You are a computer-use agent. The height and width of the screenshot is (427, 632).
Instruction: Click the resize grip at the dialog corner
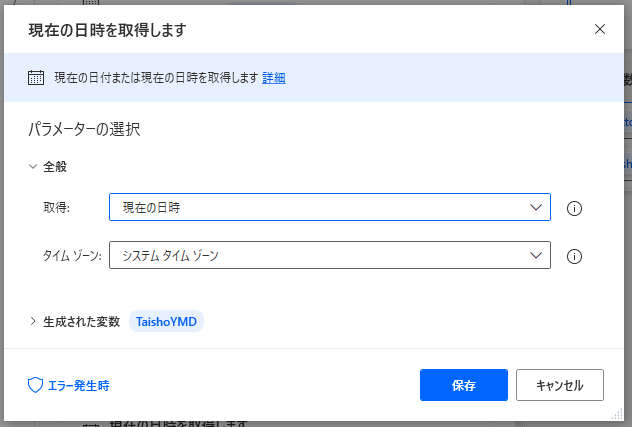pos(617,413)
